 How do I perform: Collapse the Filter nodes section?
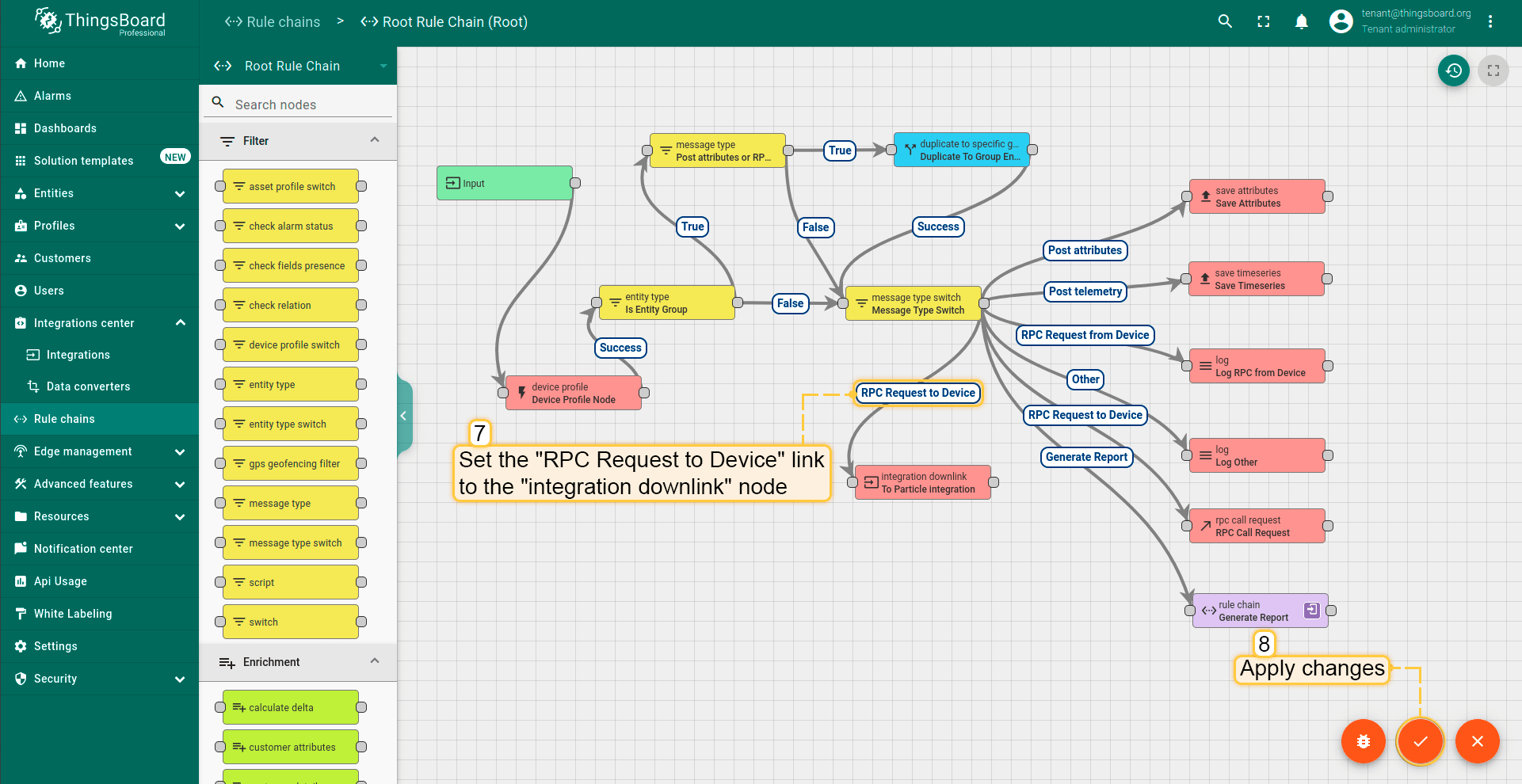pyautogui.click(x=375, y=140)
